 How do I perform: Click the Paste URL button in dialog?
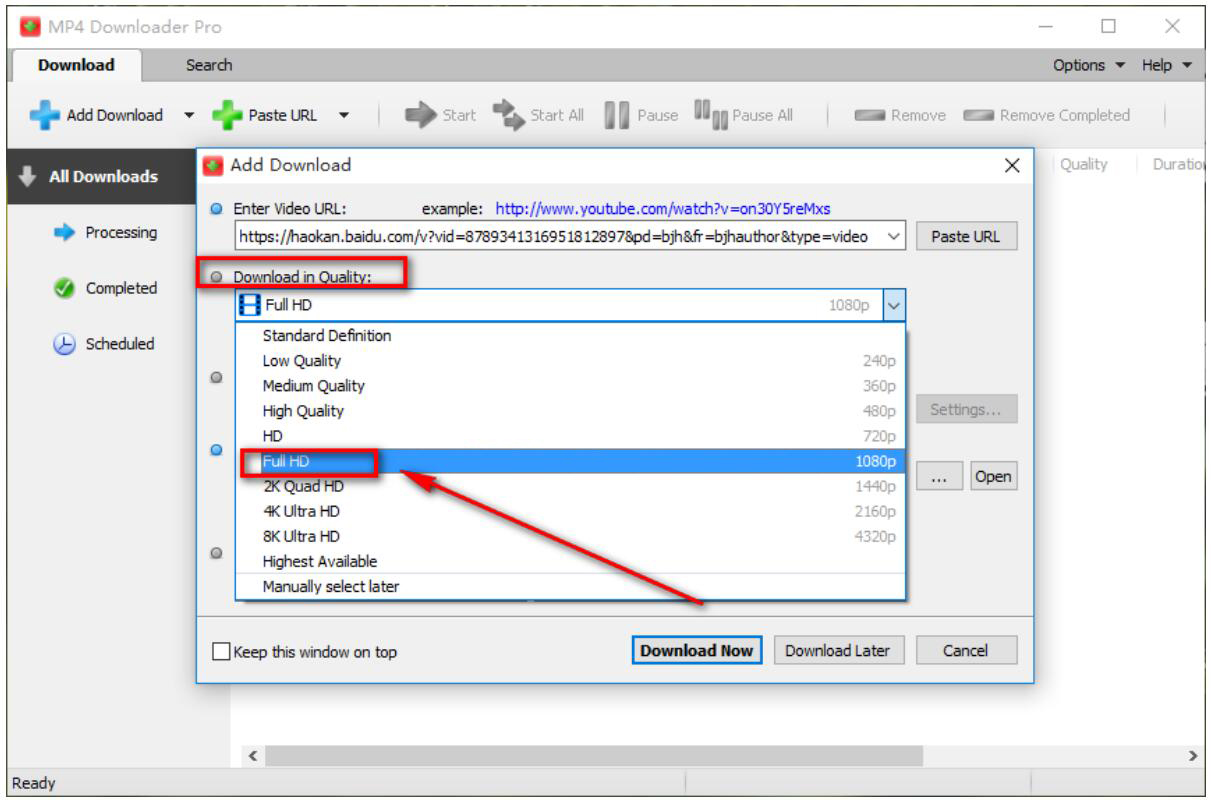[966, 237]
